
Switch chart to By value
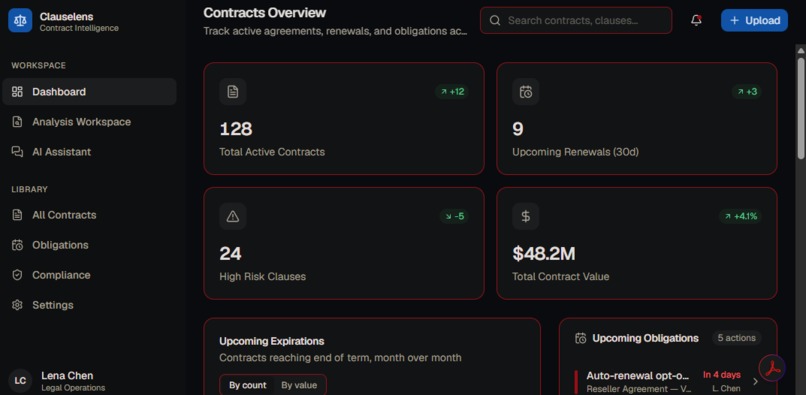pyautogui.click(x=299, y=385)
